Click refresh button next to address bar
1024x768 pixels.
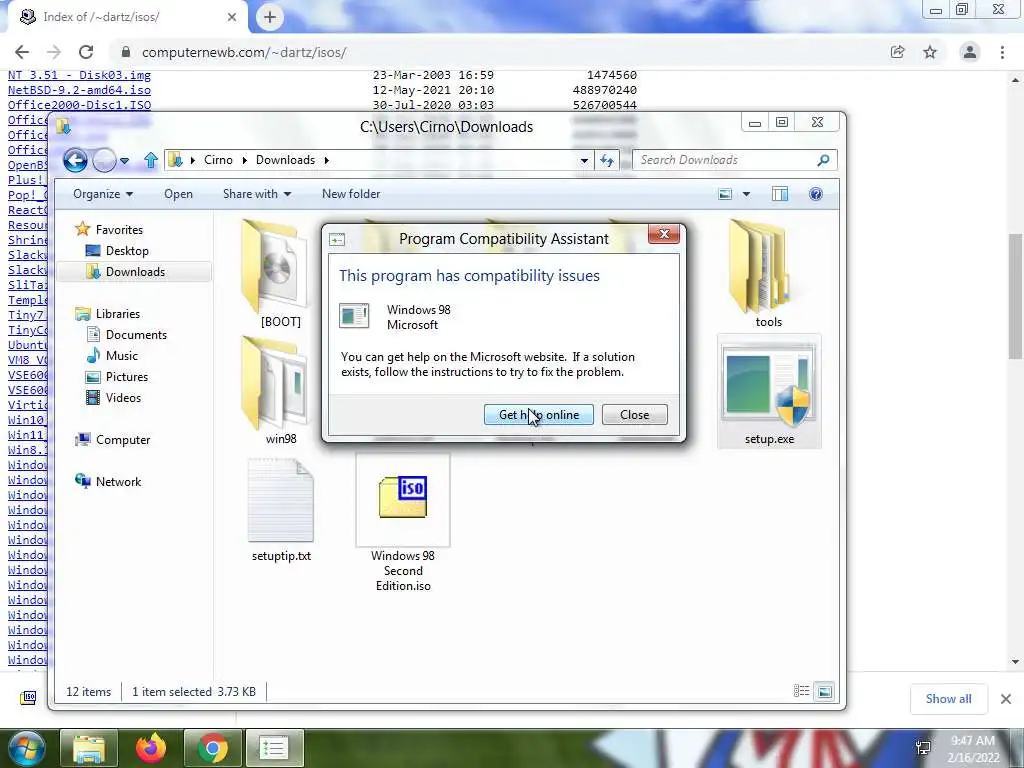607,161
